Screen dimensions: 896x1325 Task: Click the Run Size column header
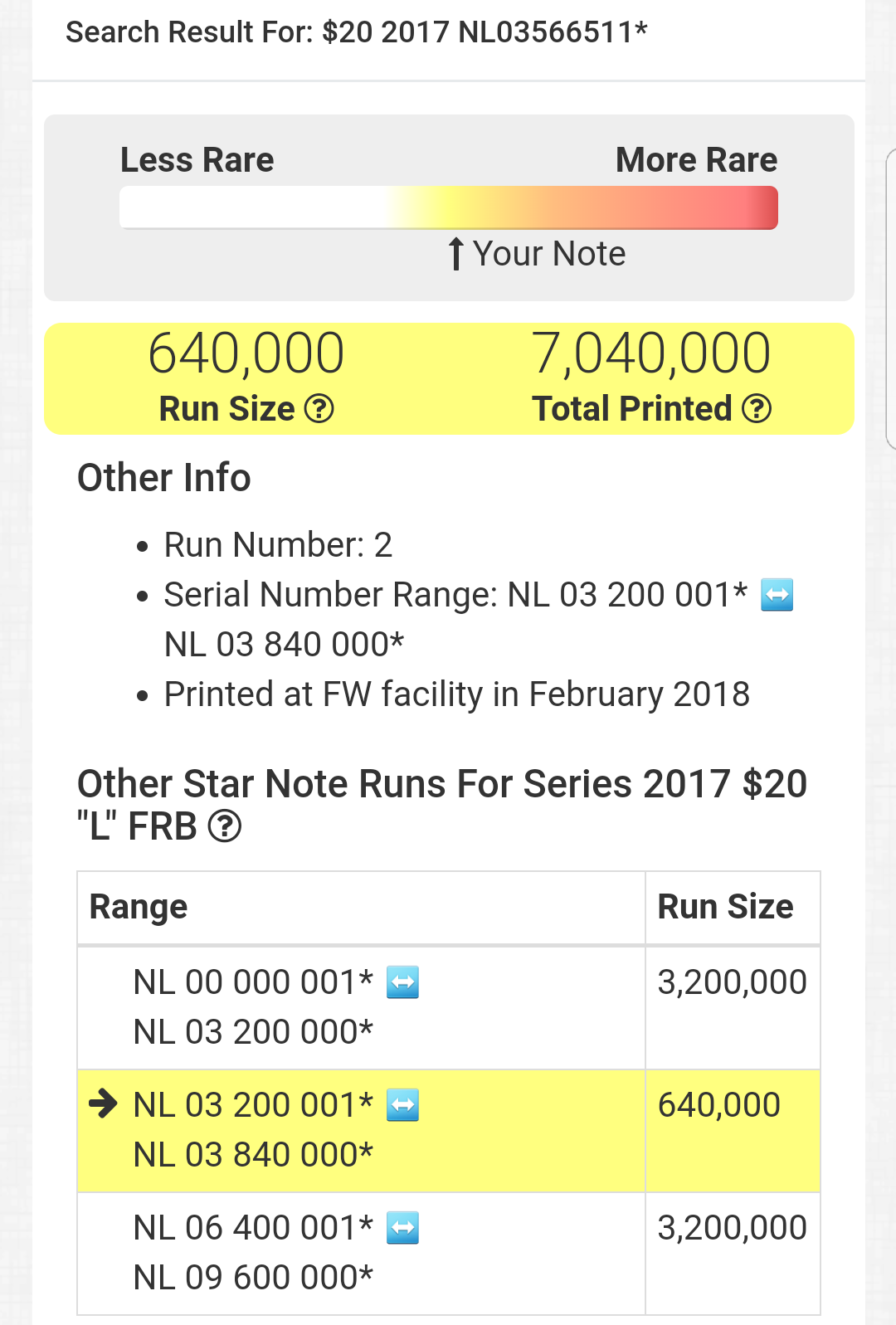pos(725,907)
